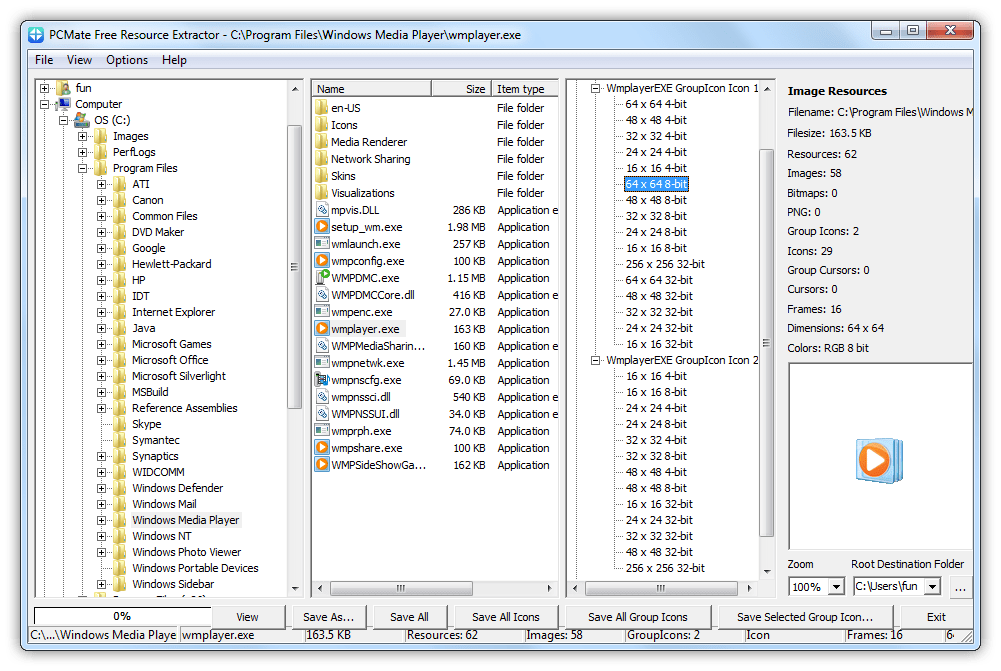
Task: Expand the fun tree node
Action: click(45, 88)
